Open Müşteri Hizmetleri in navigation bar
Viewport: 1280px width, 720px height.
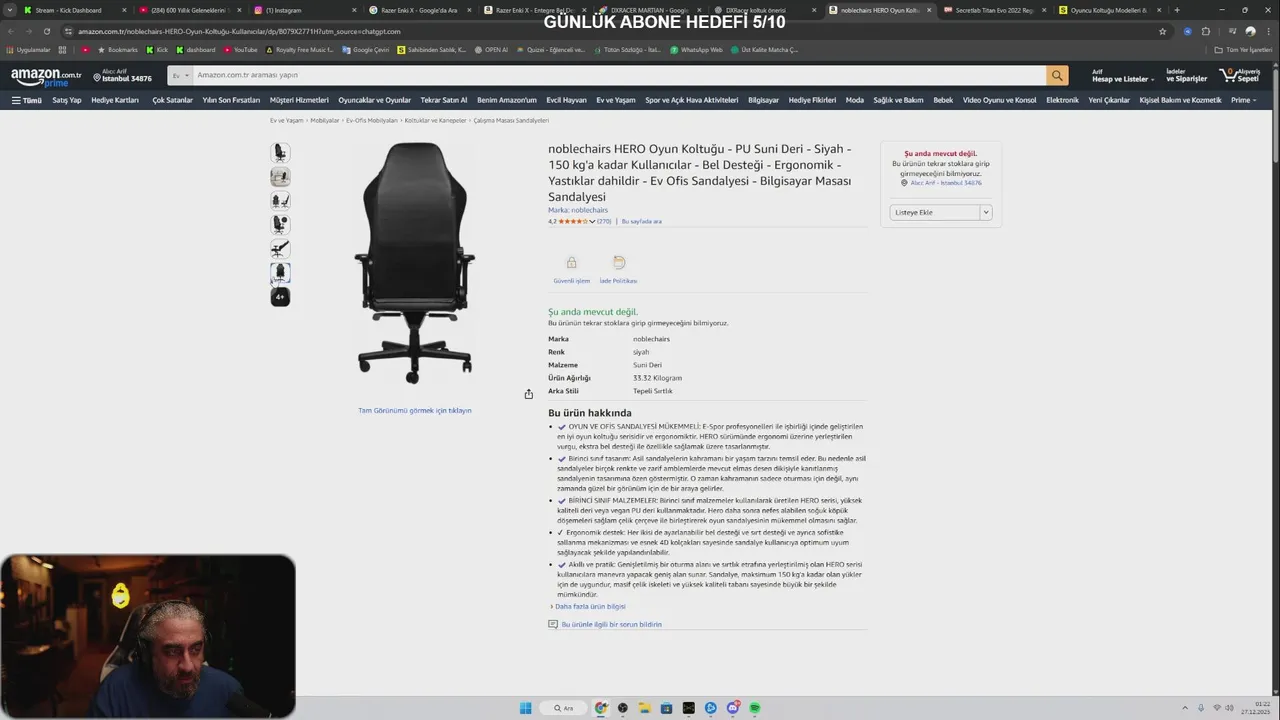click(x=299, y=100)
